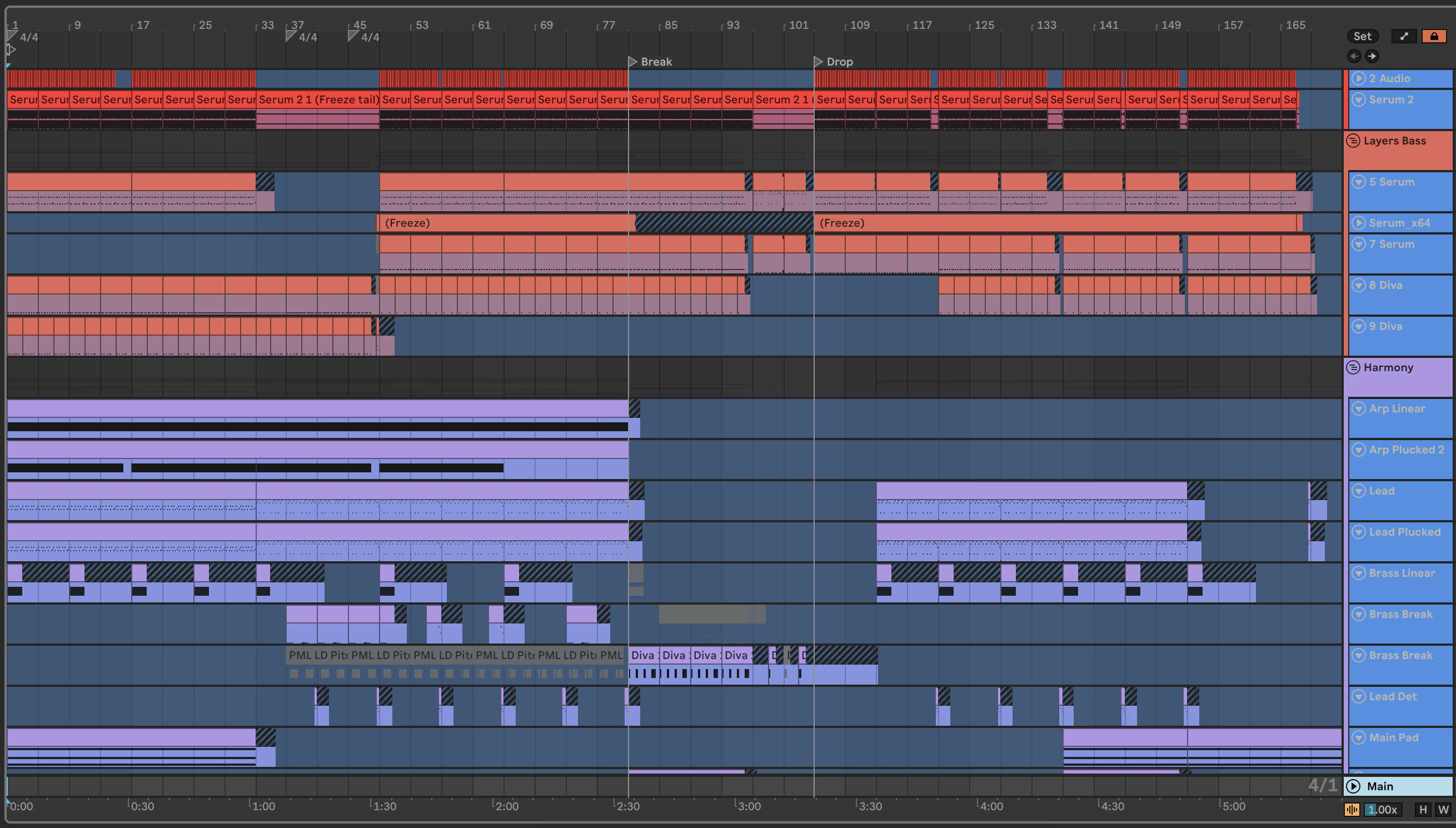Fold the 9 Diva track
Screen dimensions: 1456x828
pos(1358,326)
